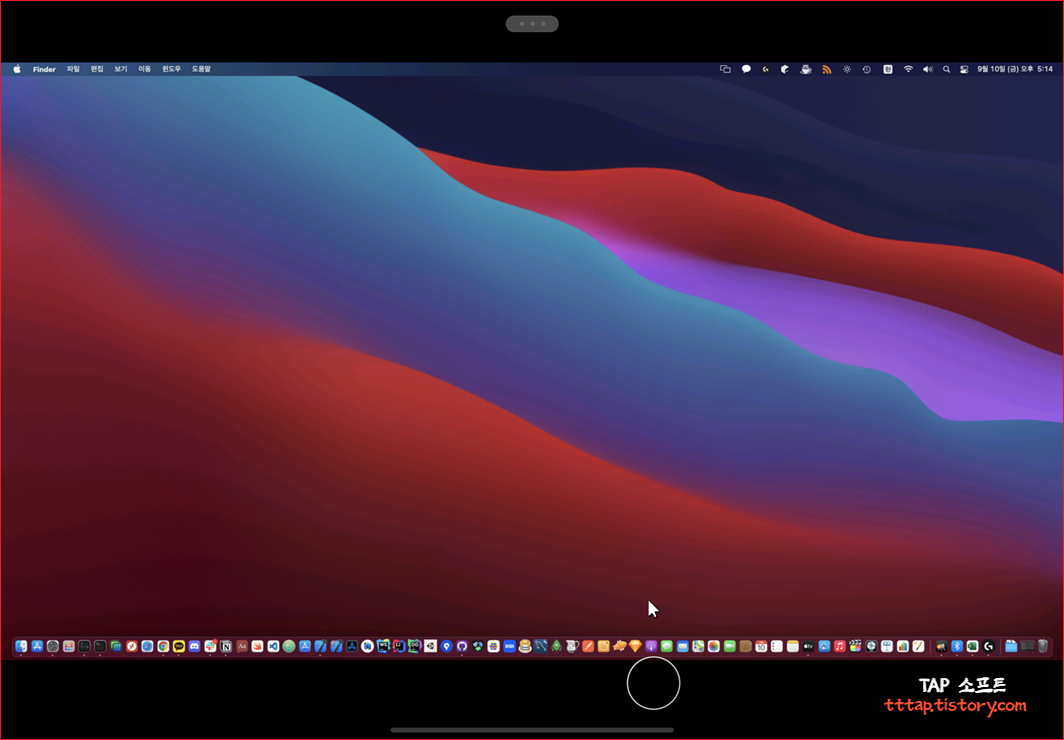Screen dimensions: 1064x740
Task: Open DataGrip from the Dock
Action: (415, 646)
